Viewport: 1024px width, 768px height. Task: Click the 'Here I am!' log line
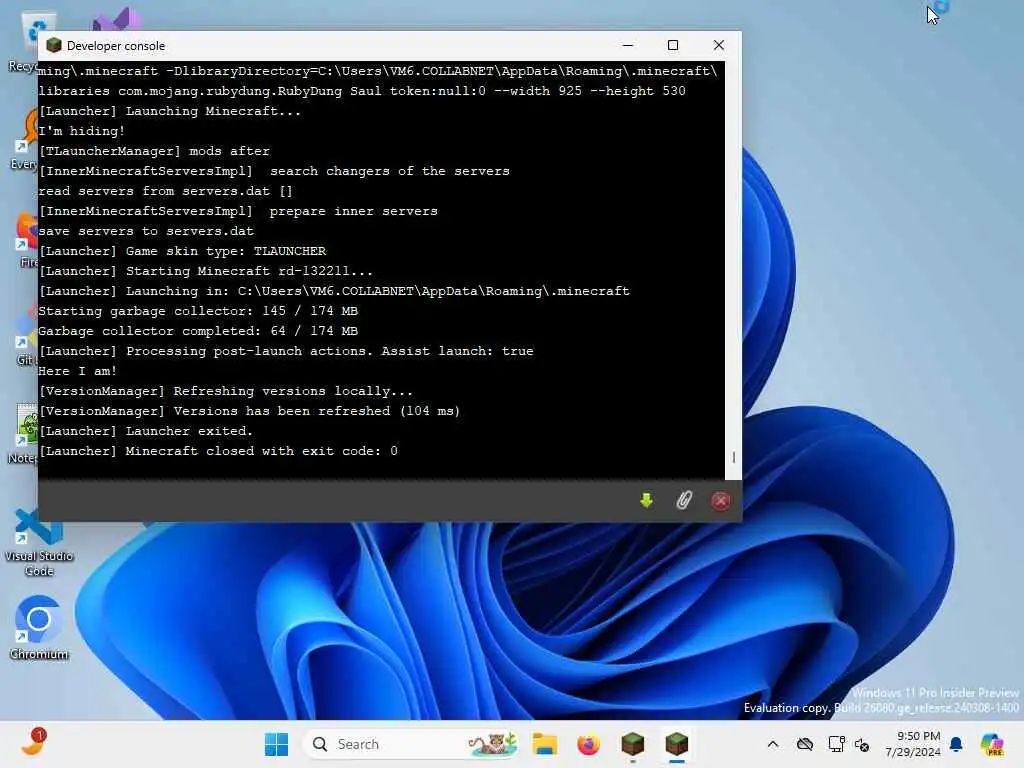78,371
